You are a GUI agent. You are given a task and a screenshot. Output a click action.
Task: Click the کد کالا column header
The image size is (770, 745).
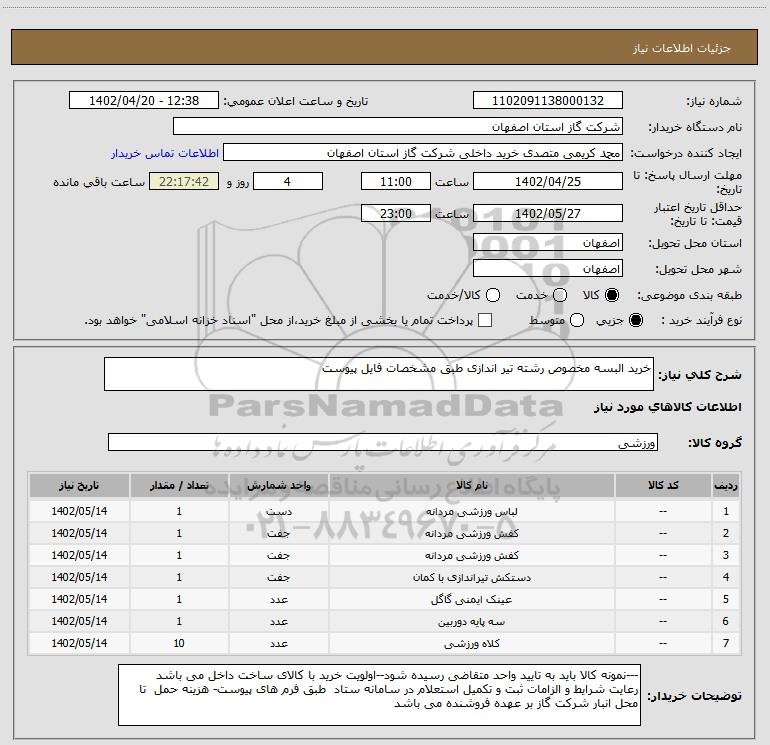click(663, 485)
